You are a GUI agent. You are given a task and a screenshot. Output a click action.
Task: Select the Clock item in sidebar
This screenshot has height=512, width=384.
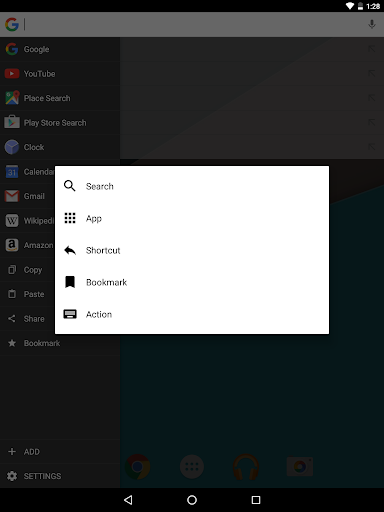pos(60,147)
